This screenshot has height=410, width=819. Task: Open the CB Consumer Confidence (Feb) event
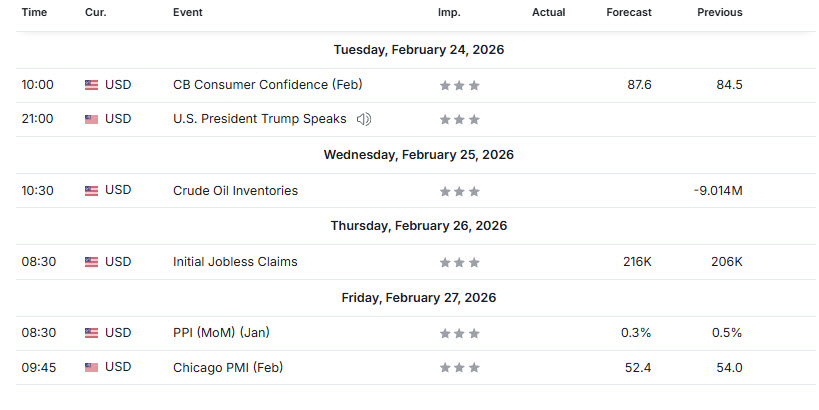click(x=267, y=85)
